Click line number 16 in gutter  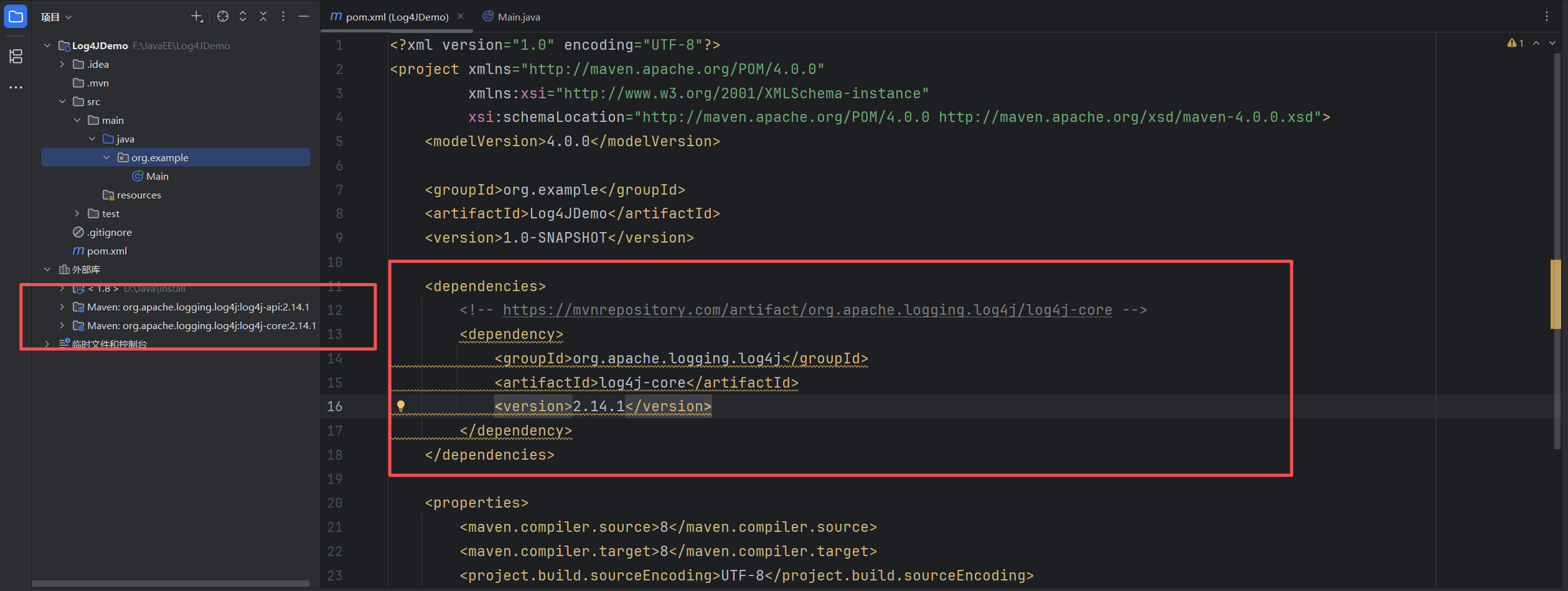point(335,406)
